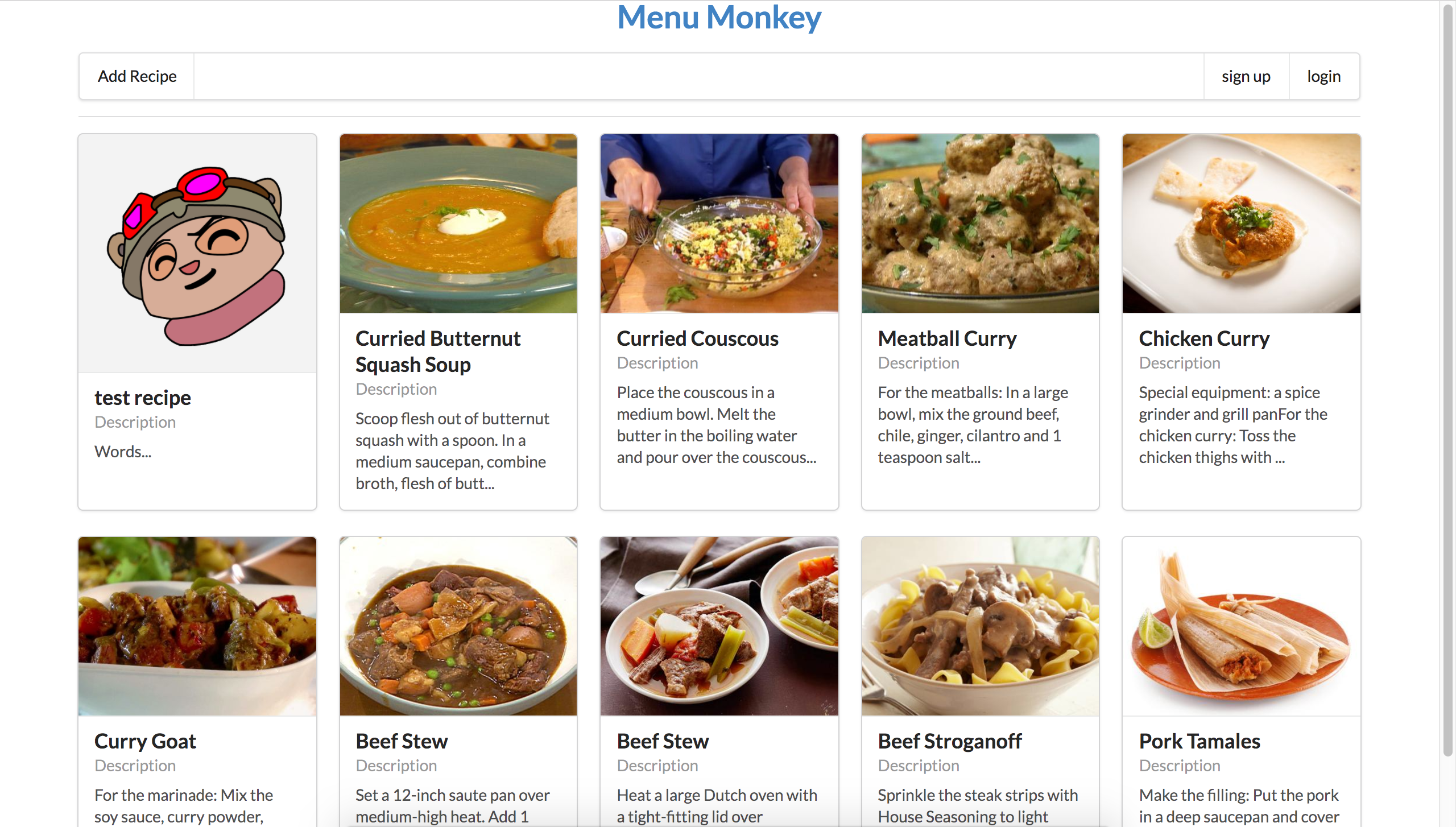
Task: Click the Meatball Curry heading
Action: 948,338
